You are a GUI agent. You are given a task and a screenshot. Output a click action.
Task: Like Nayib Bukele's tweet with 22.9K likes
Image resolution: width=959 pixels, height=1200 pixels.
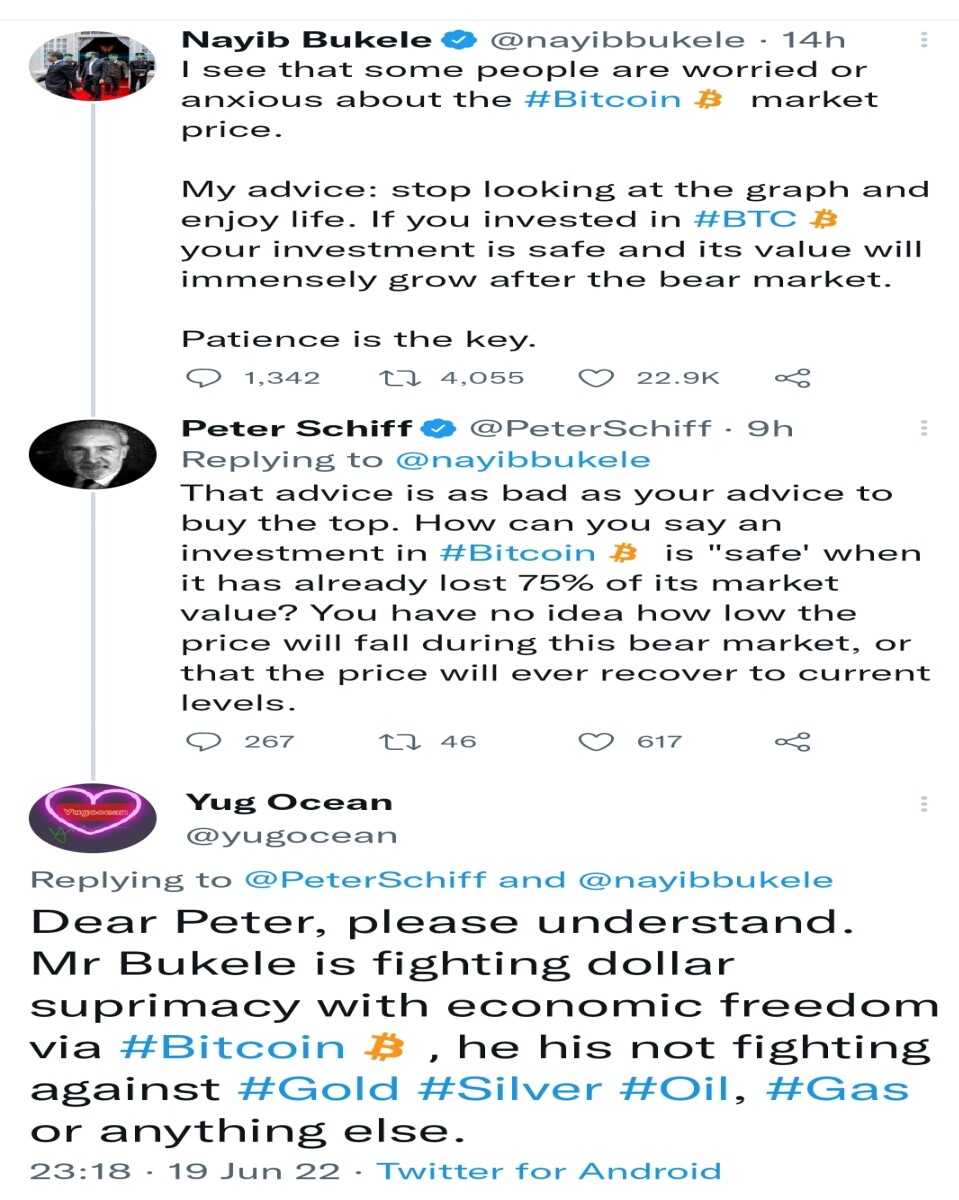point(596,378)
